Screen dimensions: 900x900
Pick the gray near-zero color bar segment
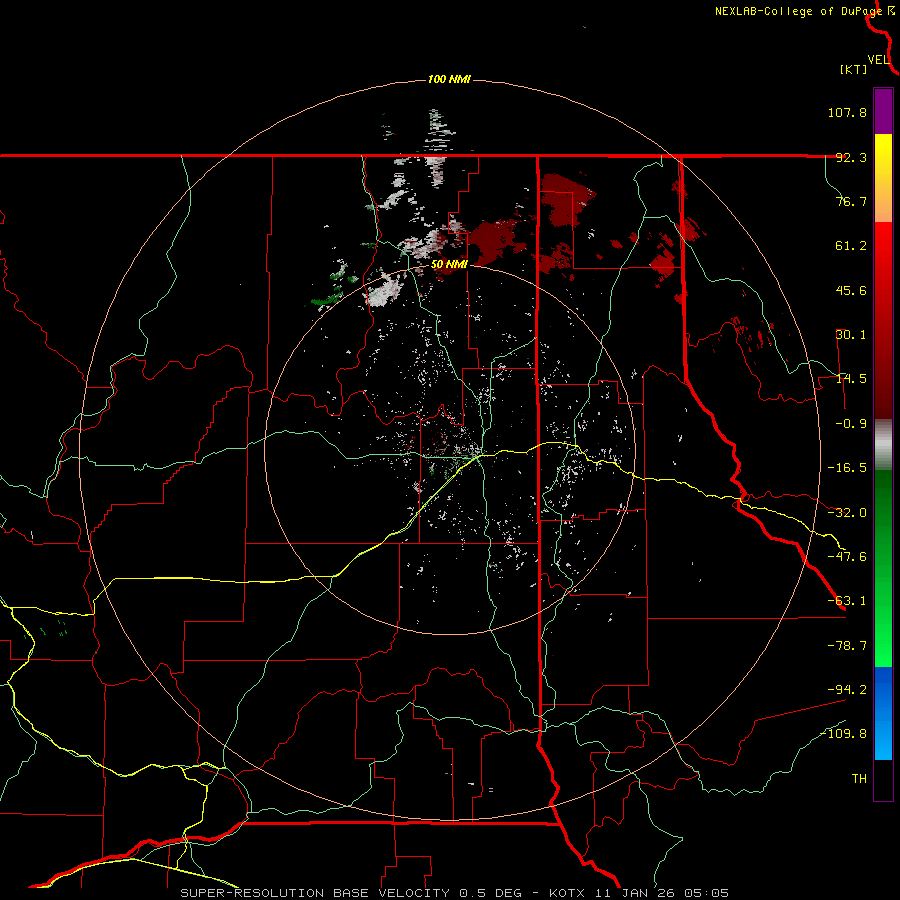[883, 445]
